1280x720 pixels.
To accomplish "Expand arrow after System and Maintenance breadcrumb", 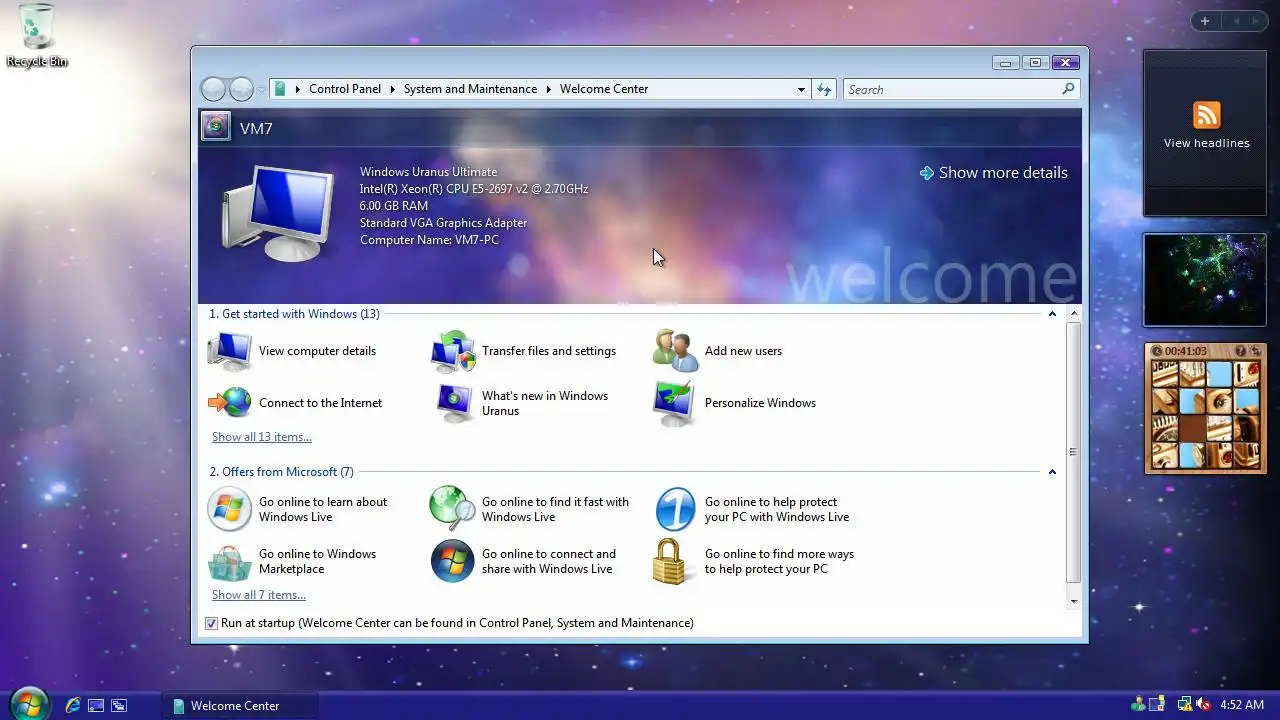I will [x=548, y=89].
